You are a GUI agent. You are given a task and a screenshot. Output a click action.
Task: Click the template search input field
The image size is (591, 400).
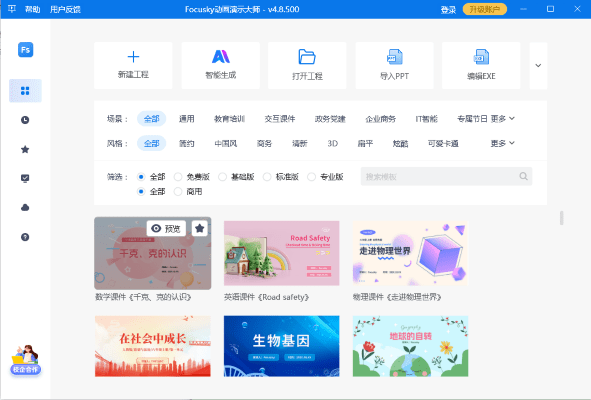click(446, 176)
